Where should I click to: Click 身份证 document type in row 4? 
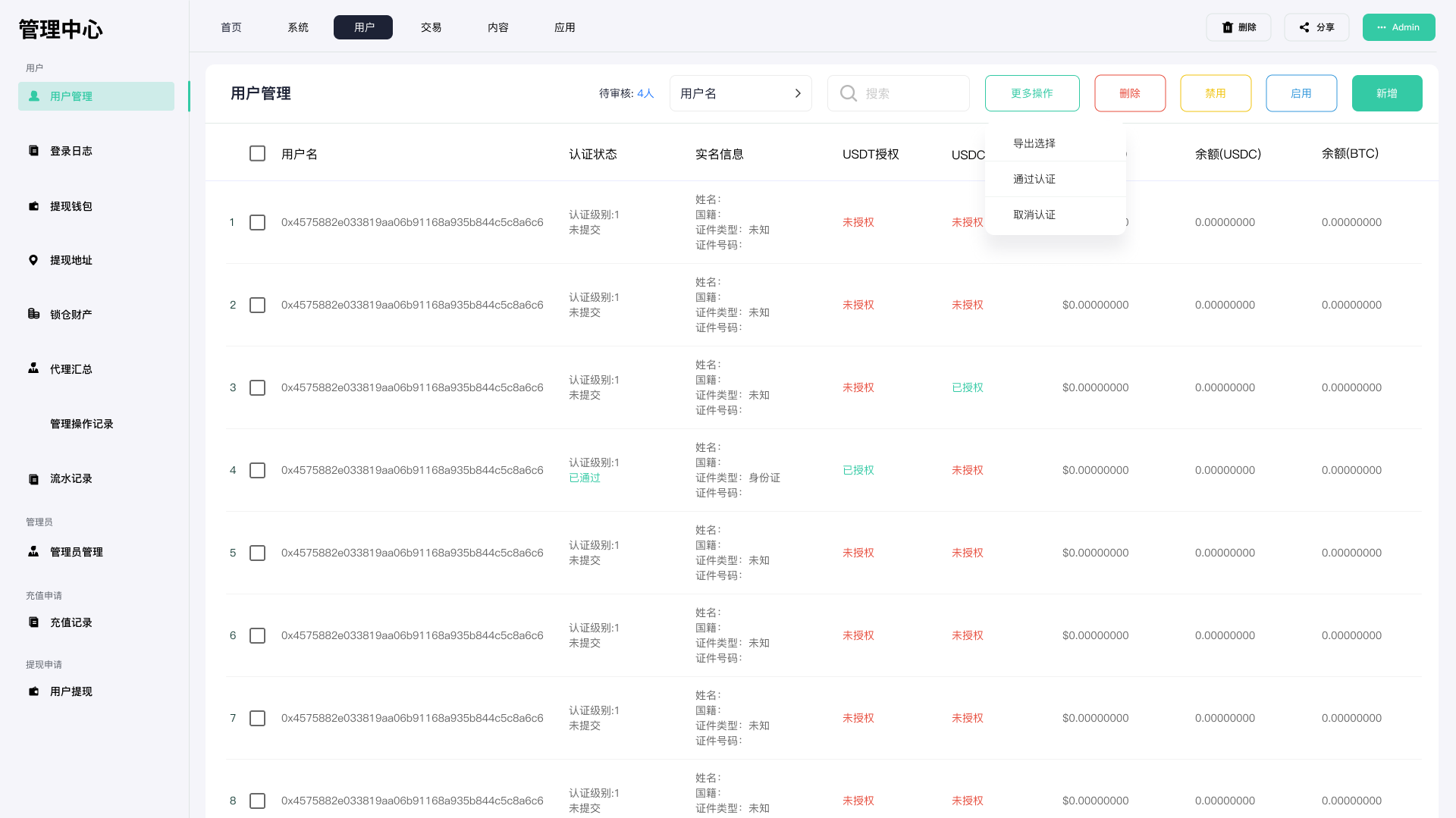(764, 478)
